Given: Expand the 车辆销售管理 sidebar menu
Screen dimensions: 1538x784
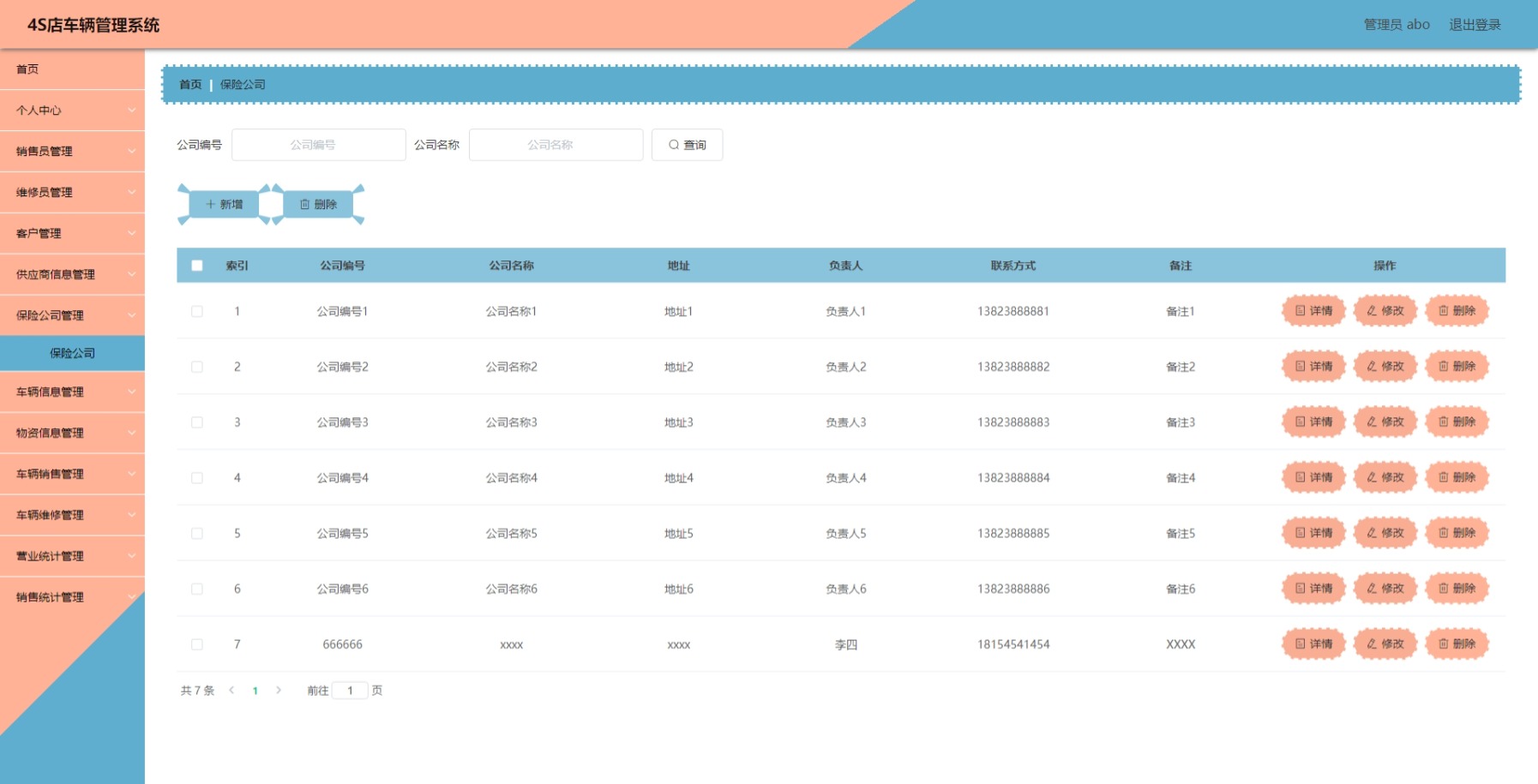Looking at the screenshot, I should point(72,474).
